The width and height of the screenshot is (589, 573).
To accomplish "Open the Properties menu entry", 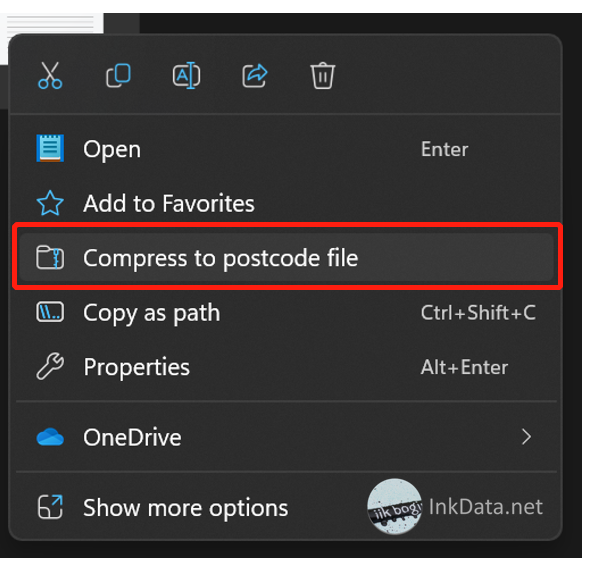I will point(286,367).
